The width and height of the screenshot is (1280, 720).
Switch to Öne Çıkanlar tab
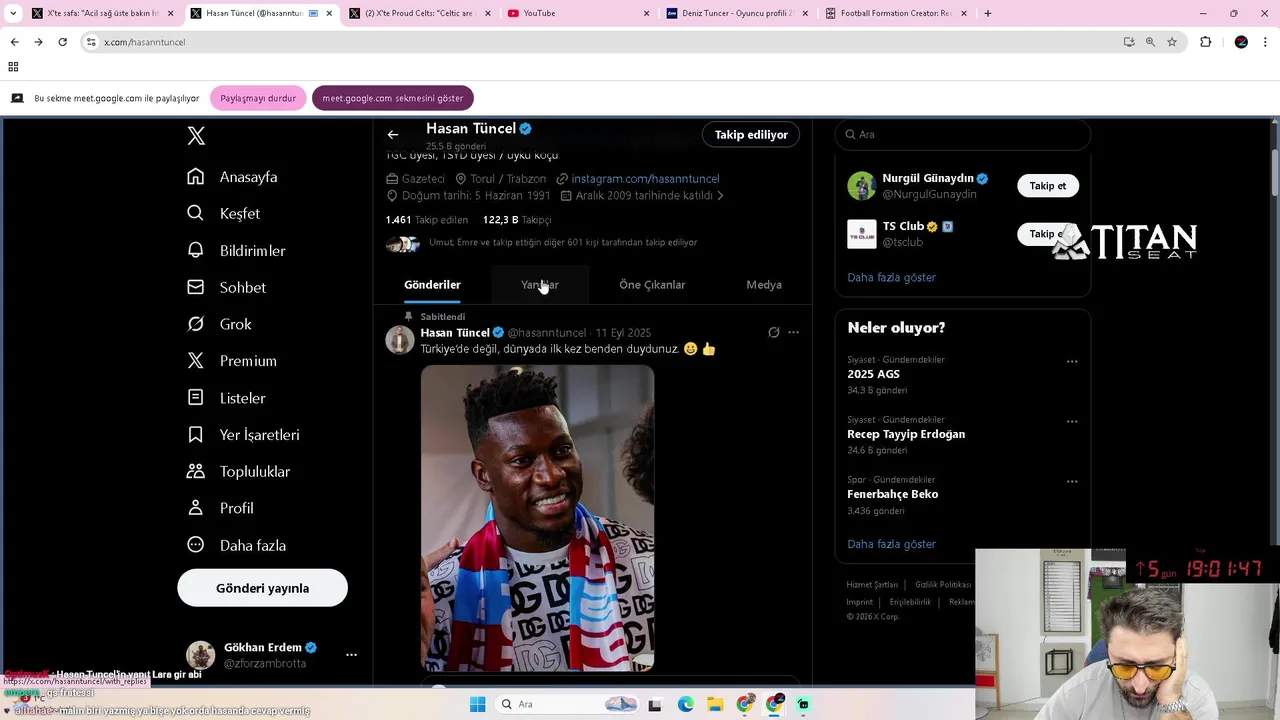click(652, 285)
